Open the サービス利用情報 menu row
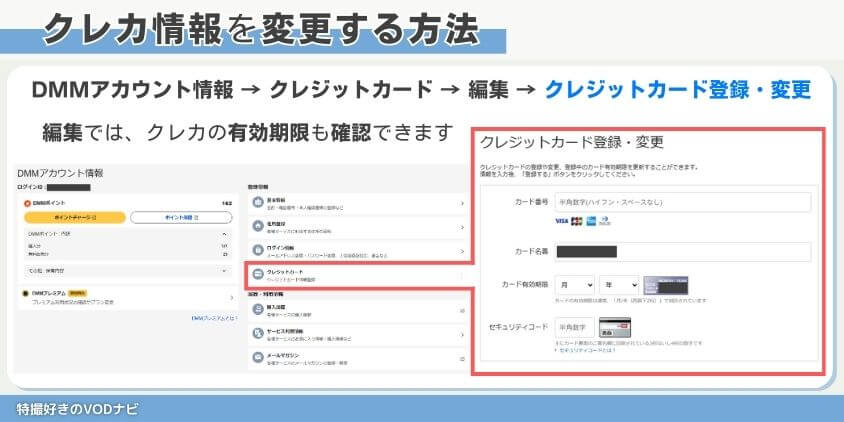Image resolution: width=844 pixels, height=422 pixels. (358, 334)
